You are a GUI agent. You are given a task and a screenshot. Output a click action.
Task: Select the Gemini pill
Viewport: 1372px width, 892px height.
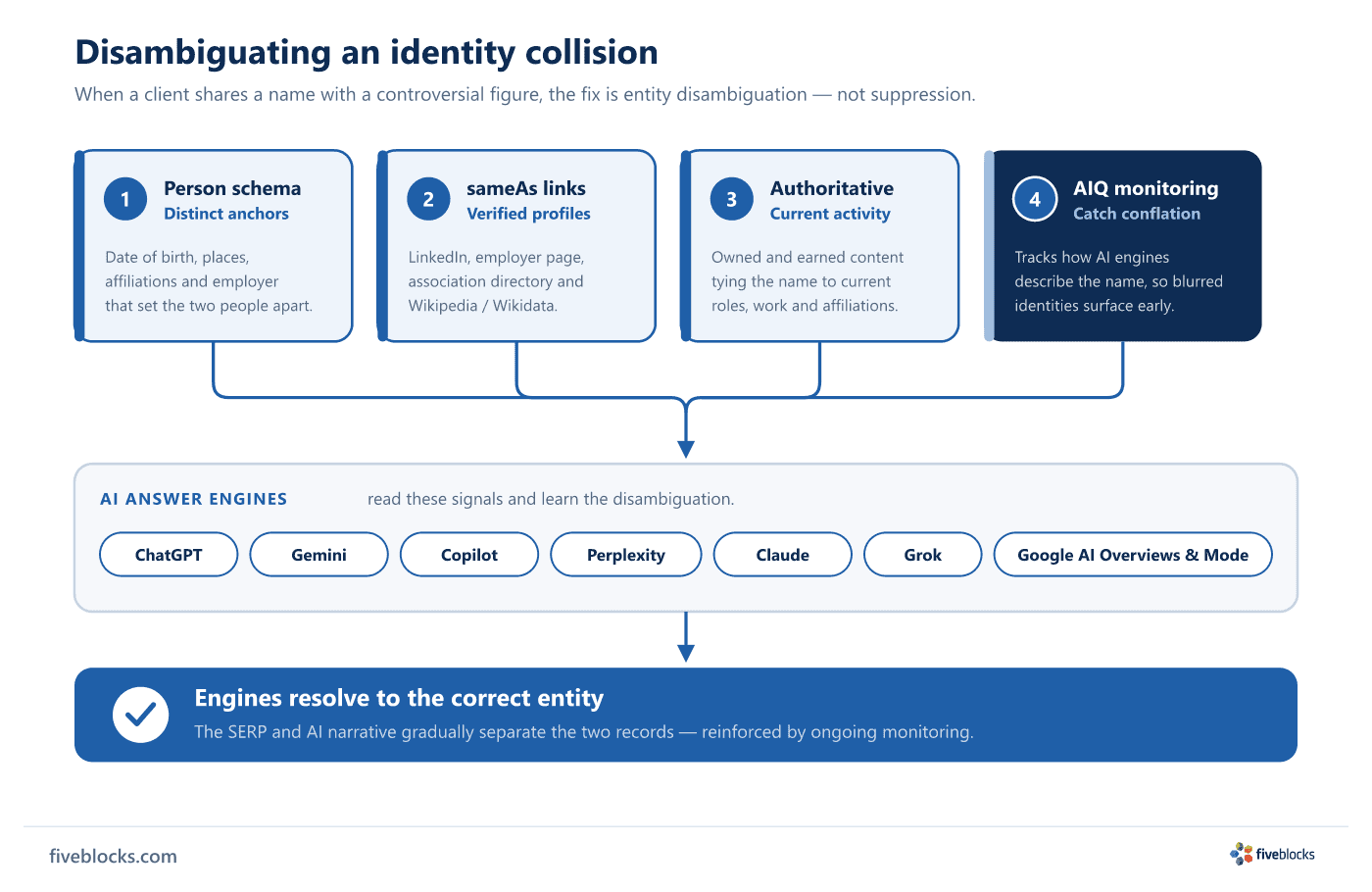click(x=318, y=555)
